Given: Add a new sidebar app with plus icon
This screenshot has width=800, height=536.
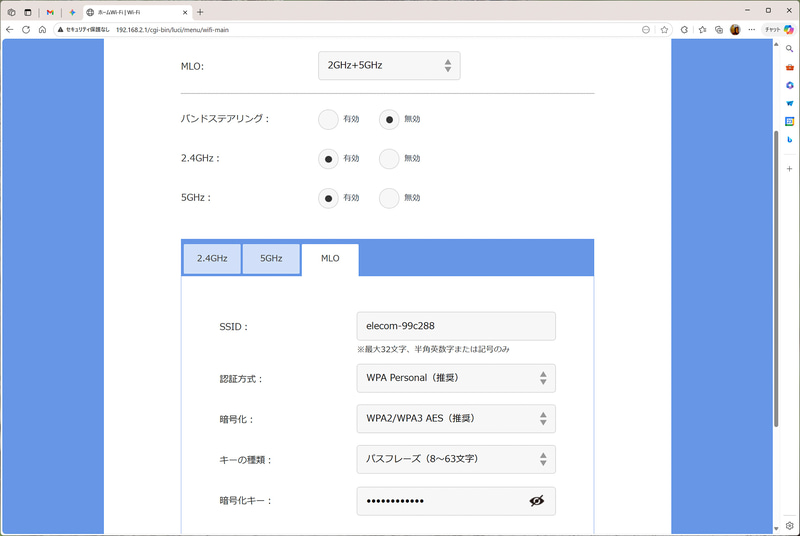Looking at the screenshot, I should coord(789,168).
